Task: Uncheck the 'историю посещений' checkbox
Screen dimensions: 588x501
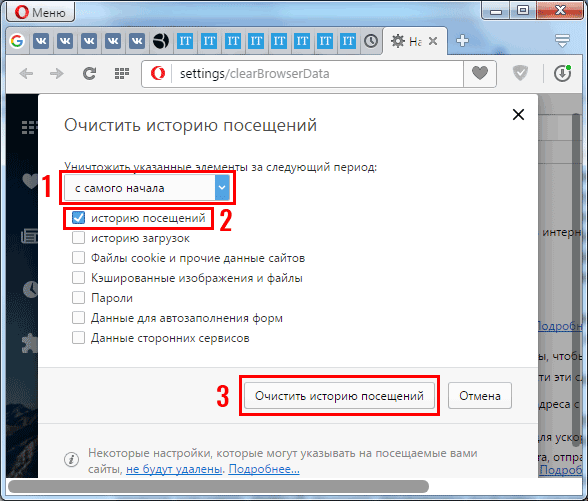Action: tap(78, 218)
